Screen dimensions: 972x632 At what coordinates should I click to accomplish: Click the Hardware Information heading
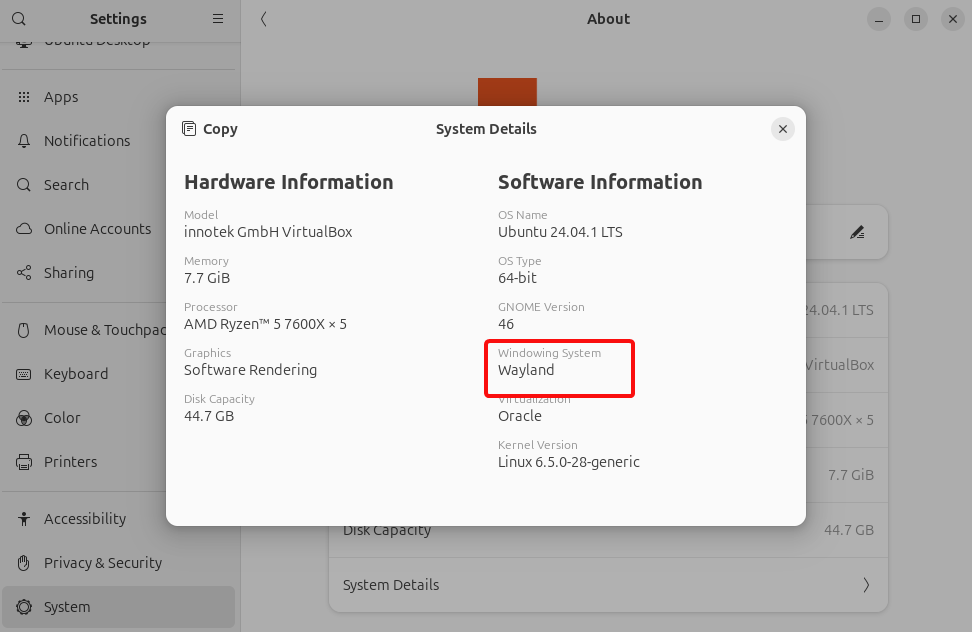[289, 182]
